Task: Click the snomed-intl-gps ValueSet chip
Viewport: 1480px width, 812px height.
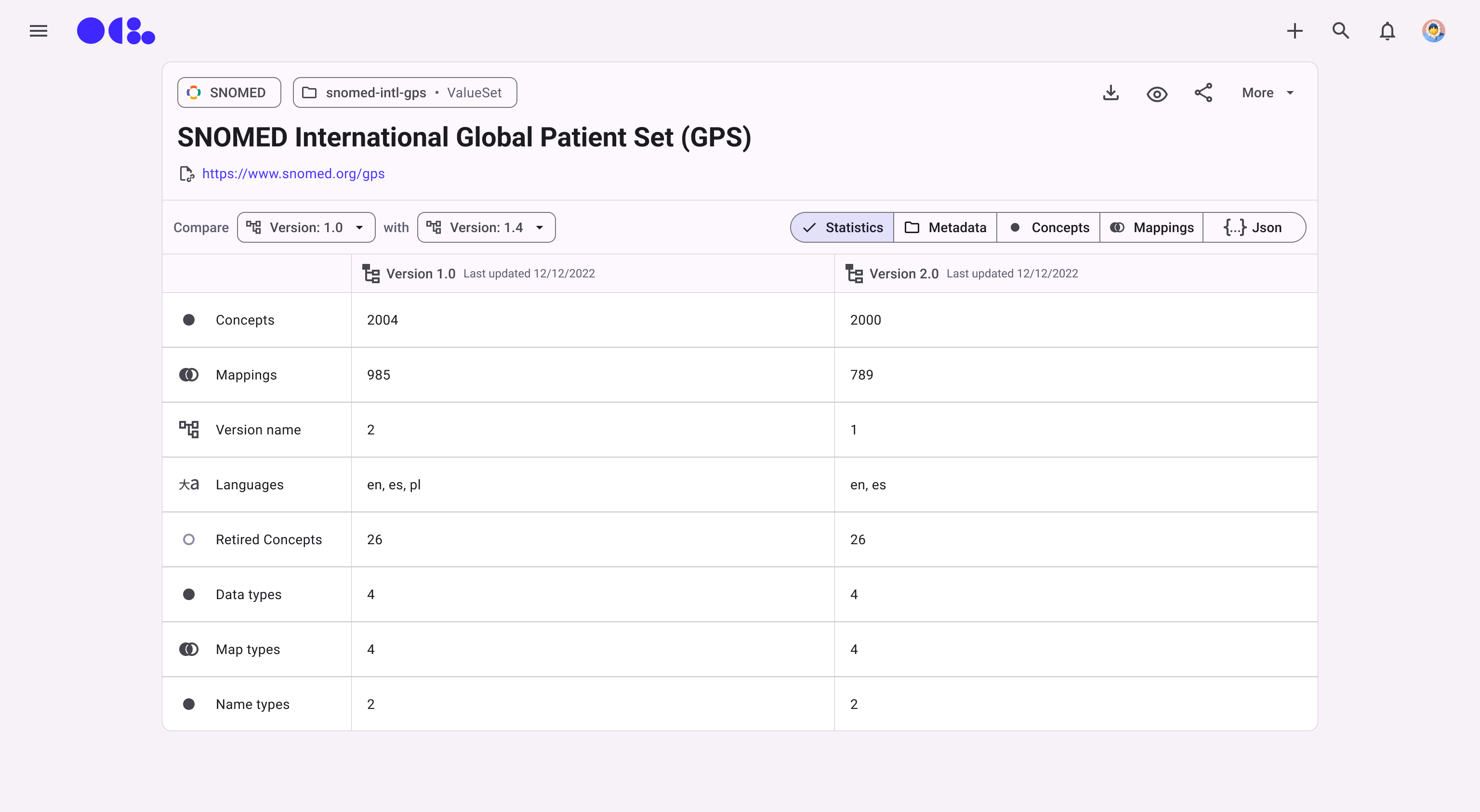Action: [x=405, y=92]
